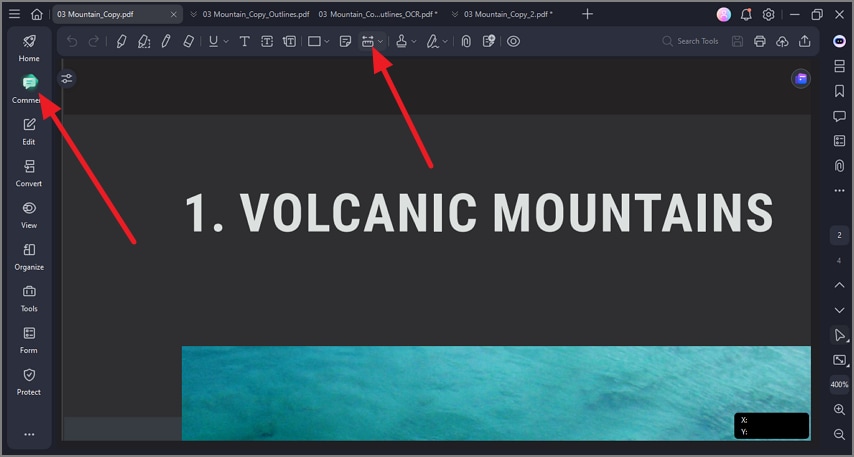Select the Text Box tool

[x=267, y=41]
